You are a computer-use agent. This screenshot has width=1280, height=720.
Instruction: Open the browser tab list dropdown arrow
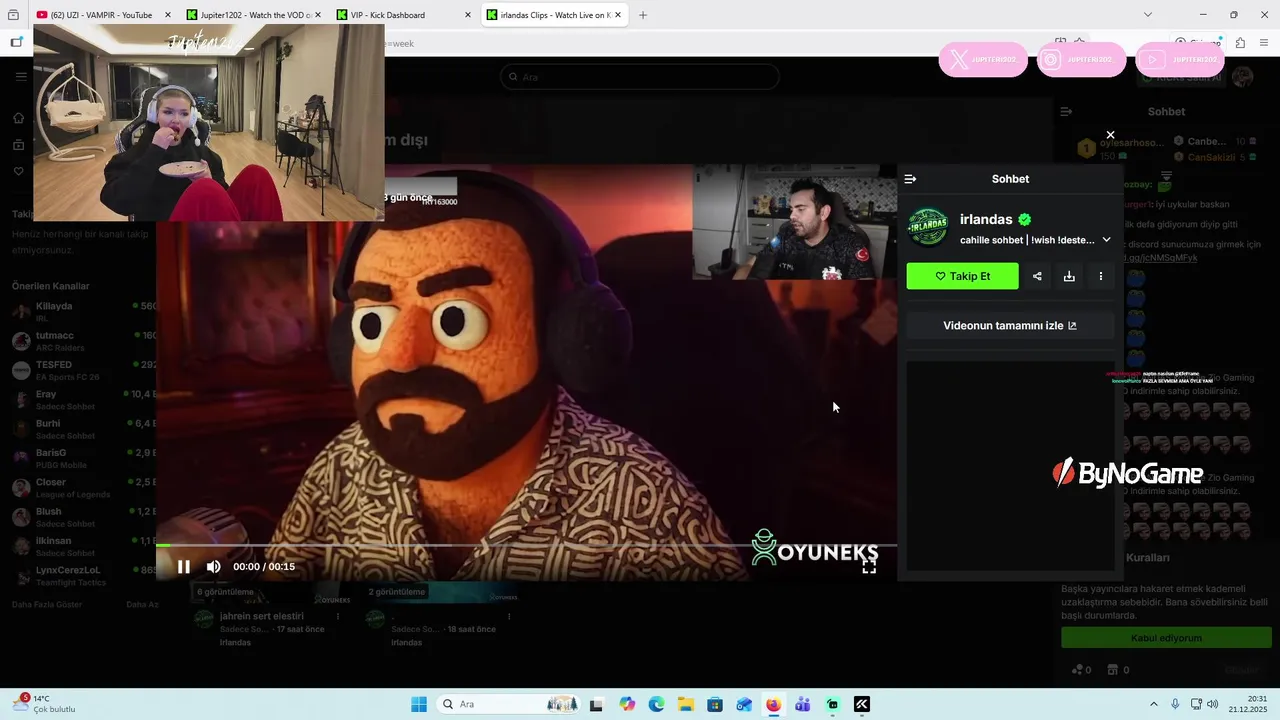point(1148,15)
